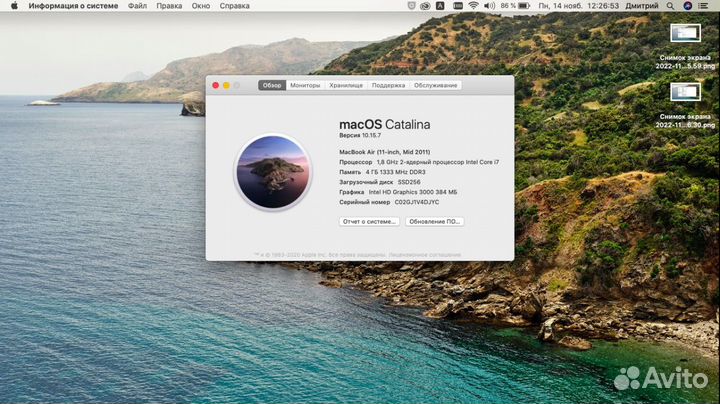Select the Снимок экрана 6.30.png desktop file

685,105
